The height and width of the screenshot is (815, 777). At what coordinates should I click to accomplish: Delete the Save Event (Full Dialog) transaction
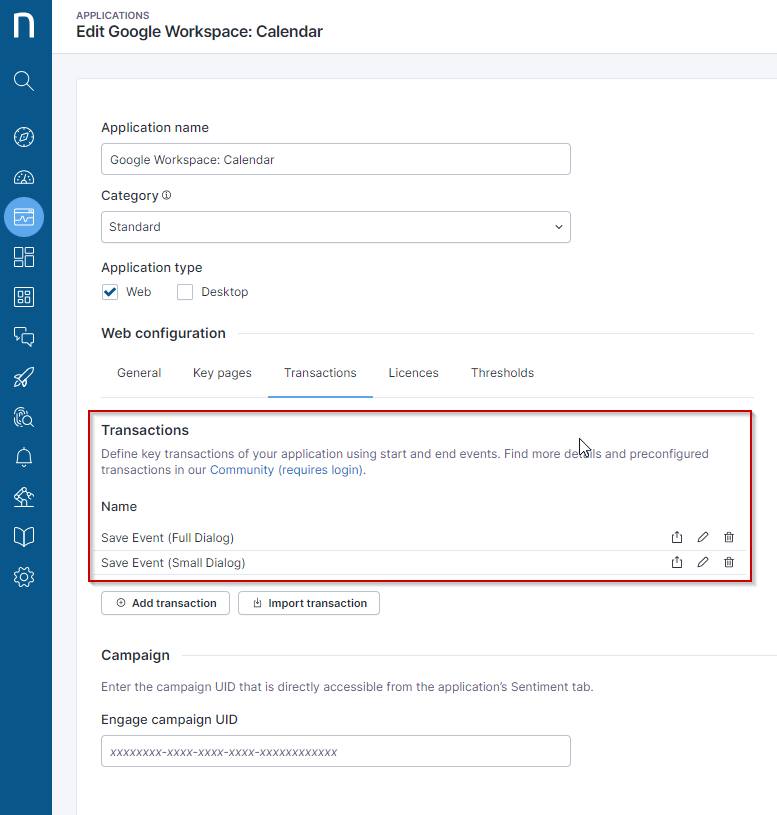click(x=729, y=537)
